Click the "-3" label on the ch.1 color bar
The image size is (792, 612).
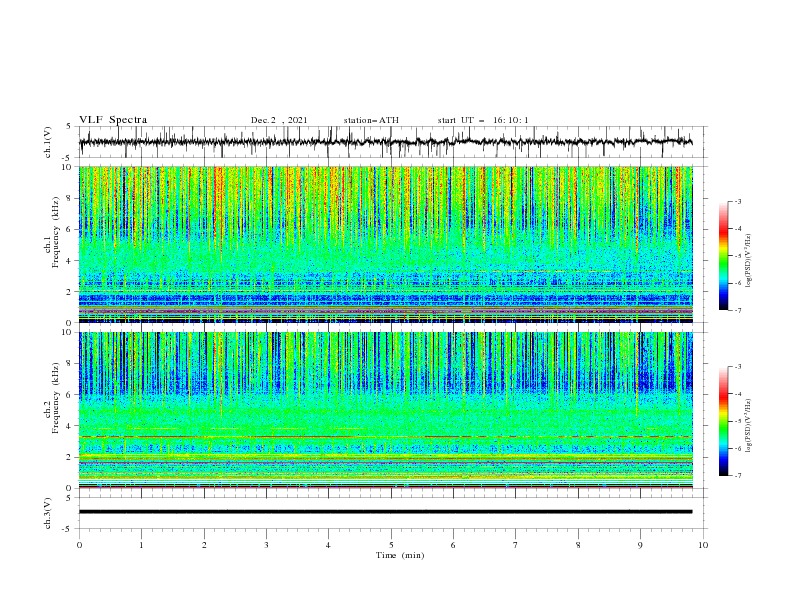[x=737, y=201]
